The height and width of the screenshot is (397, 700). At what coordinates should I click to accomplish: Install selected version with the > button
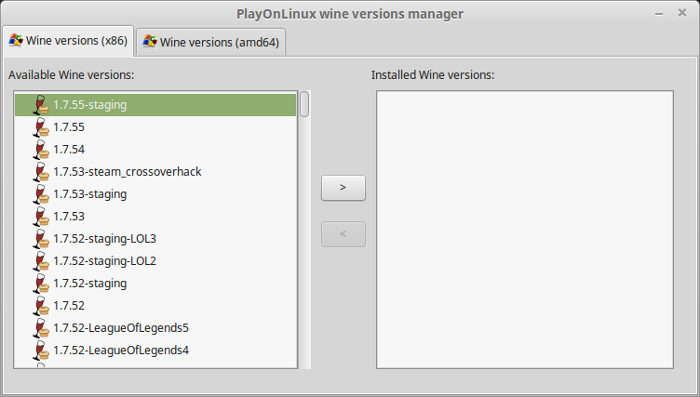(343, 188)
